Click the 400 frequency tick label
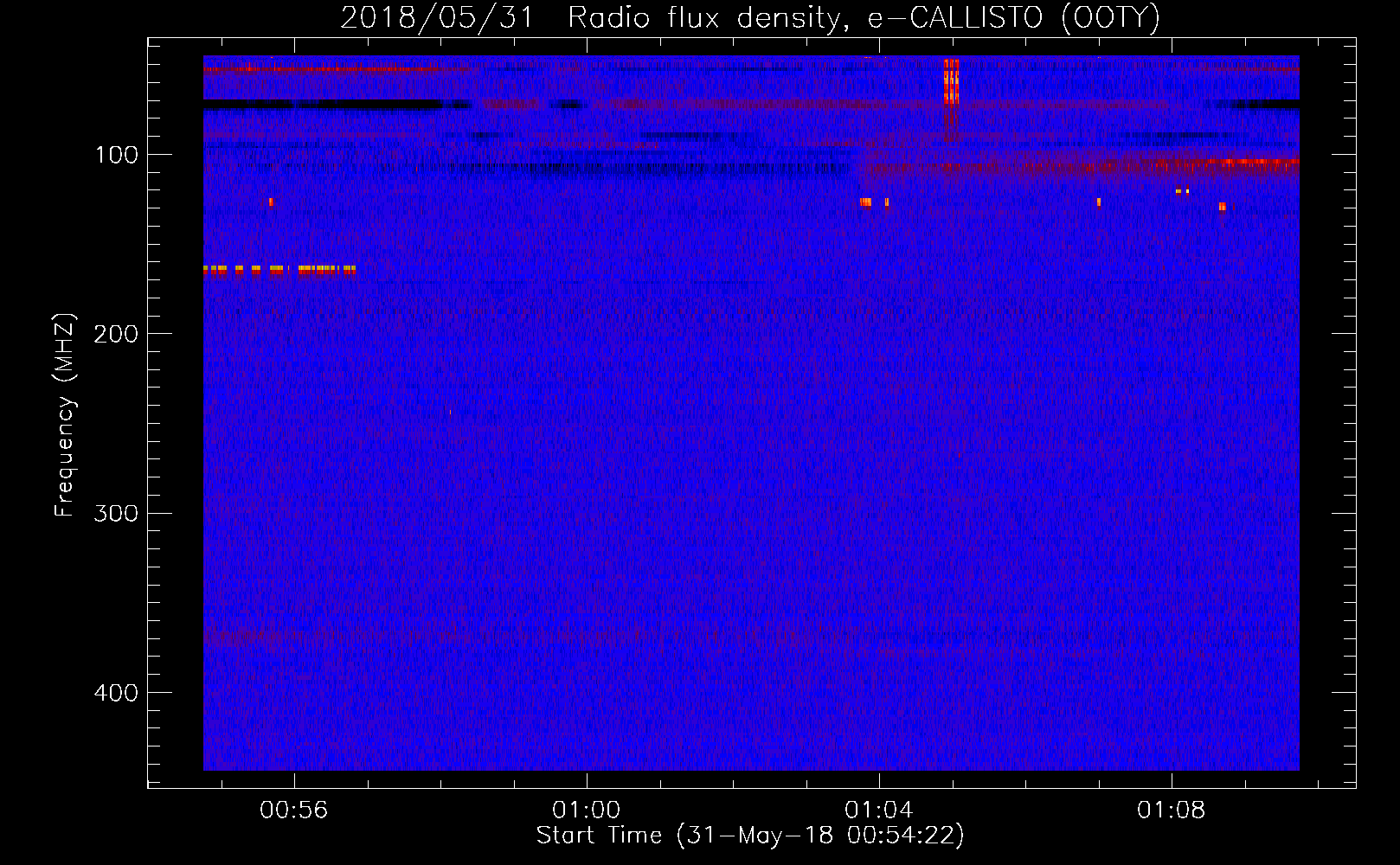This screenshot has height=865, width=1400. (116, 693)
